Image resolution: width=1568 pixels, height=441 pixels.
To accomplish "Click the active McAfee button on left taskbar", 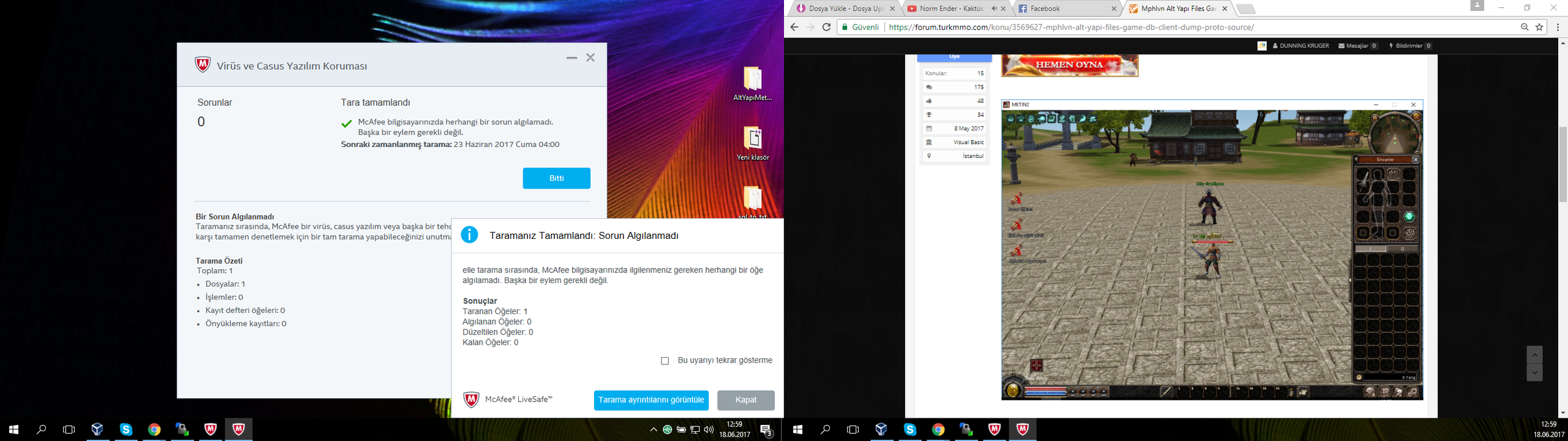I will pyautogui.click(x=239, y=430).
